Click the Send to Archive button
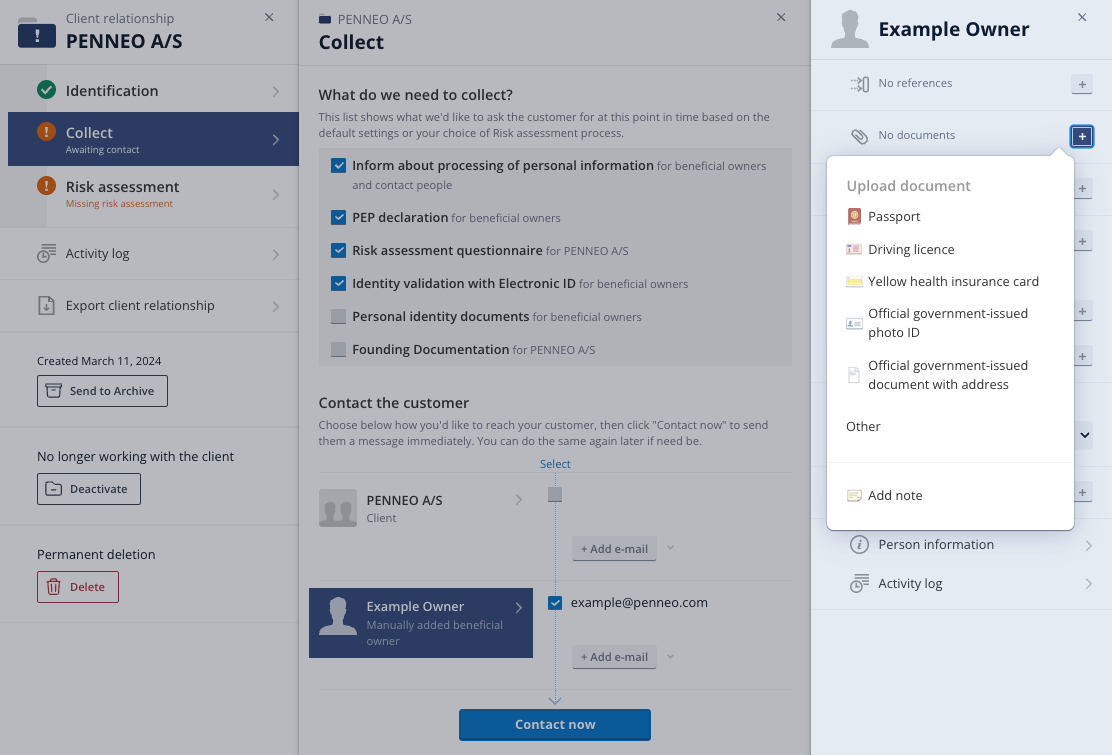Viewport: 1112px width, 755px height. 102,391
